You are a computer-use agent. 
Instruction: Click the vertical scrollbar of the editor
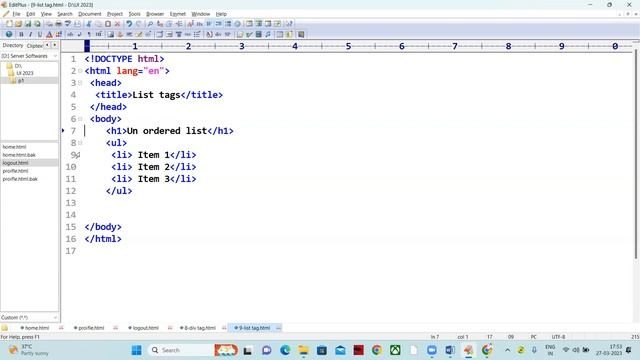tap(636, 155)
